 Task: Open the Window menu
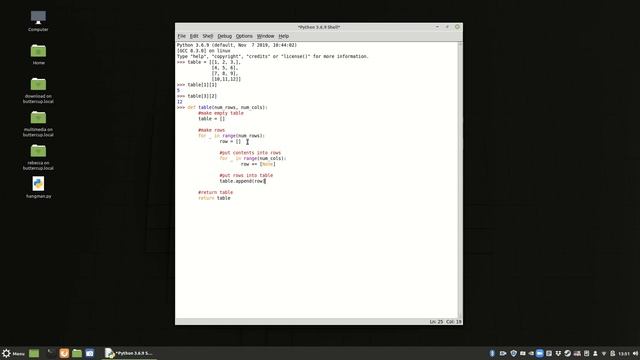pos(265,36)
